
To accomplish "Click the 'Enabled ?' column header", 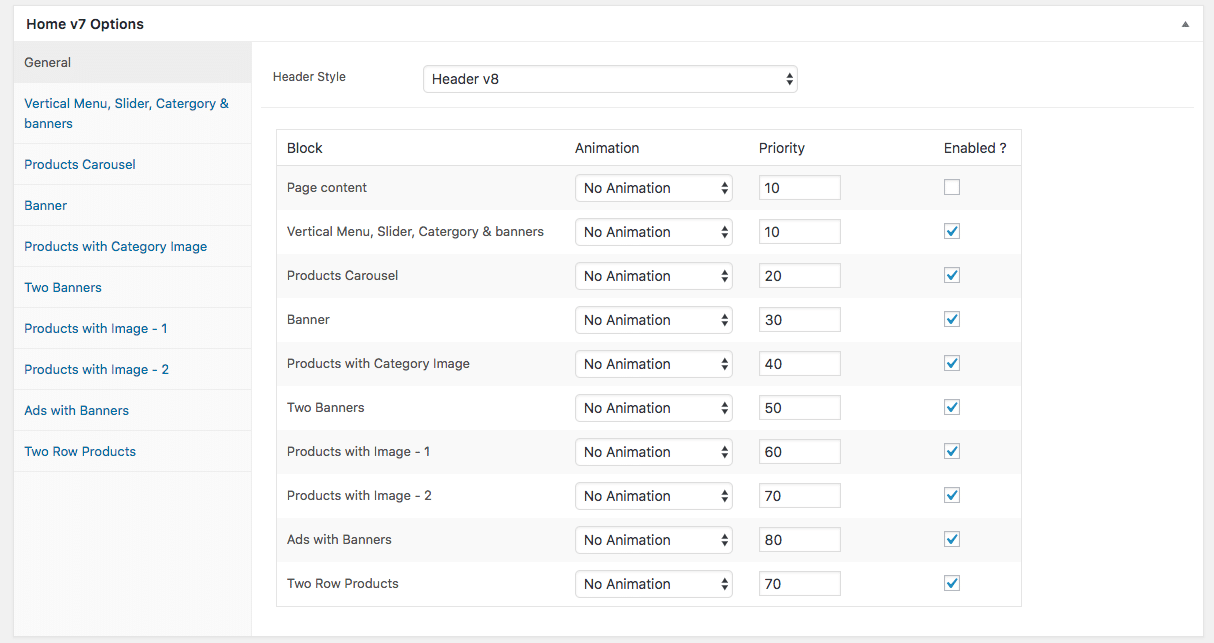I will pyautogui.click(x=975, y=148).
